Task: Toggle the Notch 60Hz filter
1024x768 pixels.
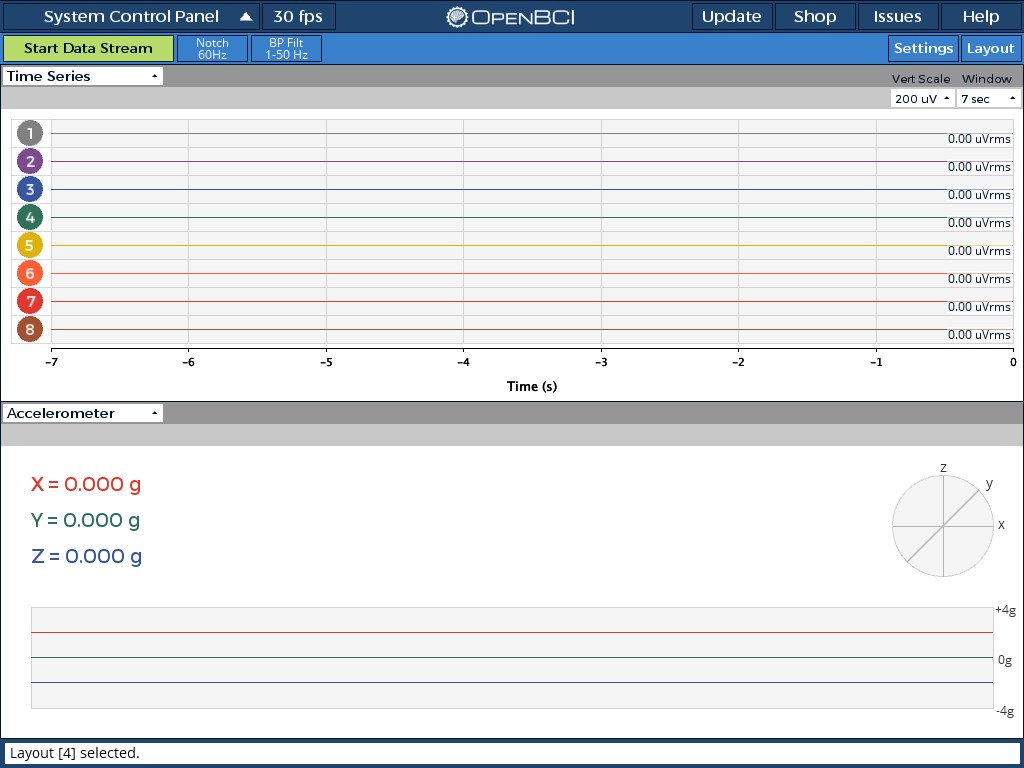Action: (213, 47)
